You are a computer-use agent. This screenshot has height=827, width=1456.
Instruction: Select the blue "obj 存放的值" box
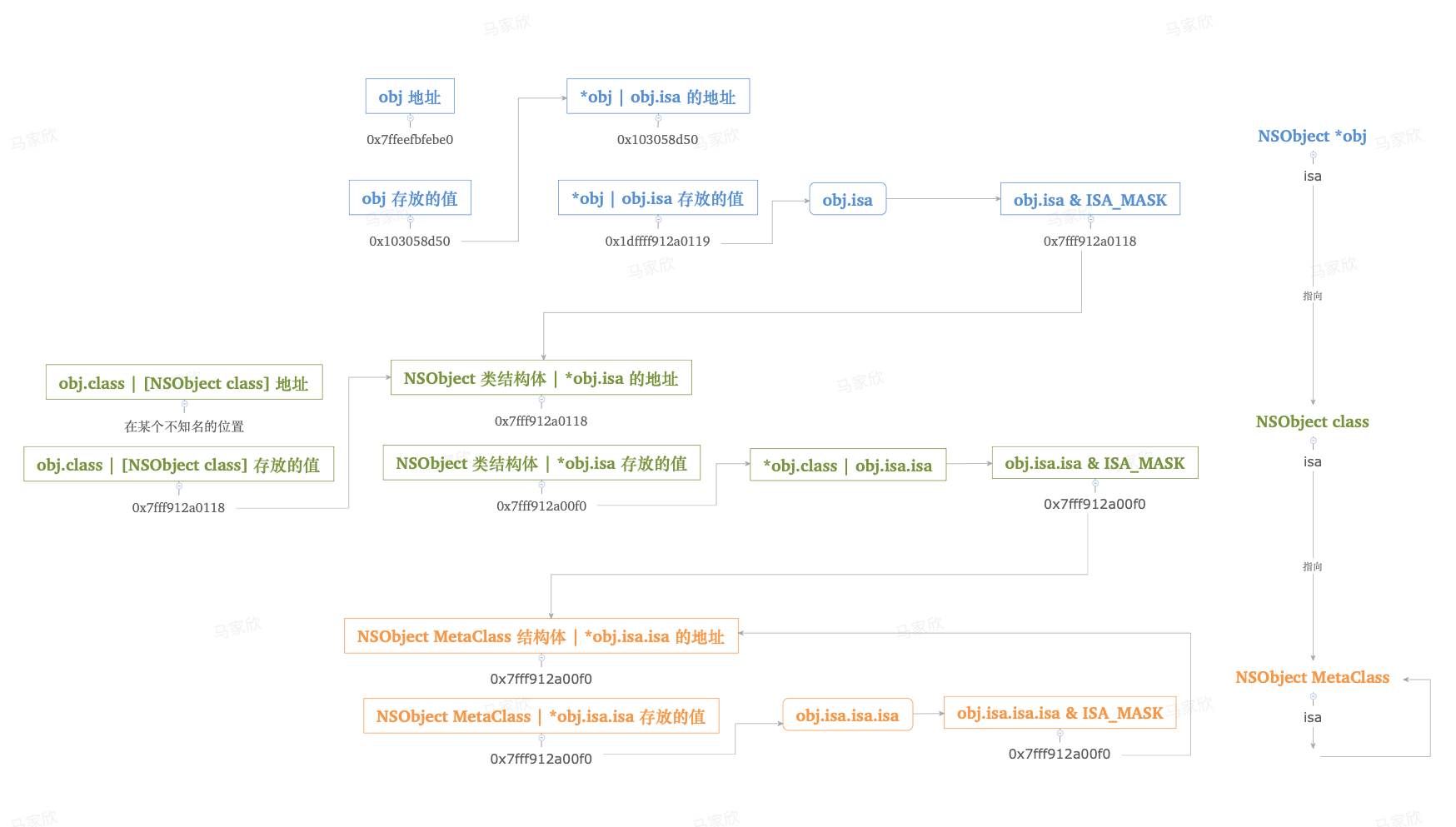[x=410, y=198]
